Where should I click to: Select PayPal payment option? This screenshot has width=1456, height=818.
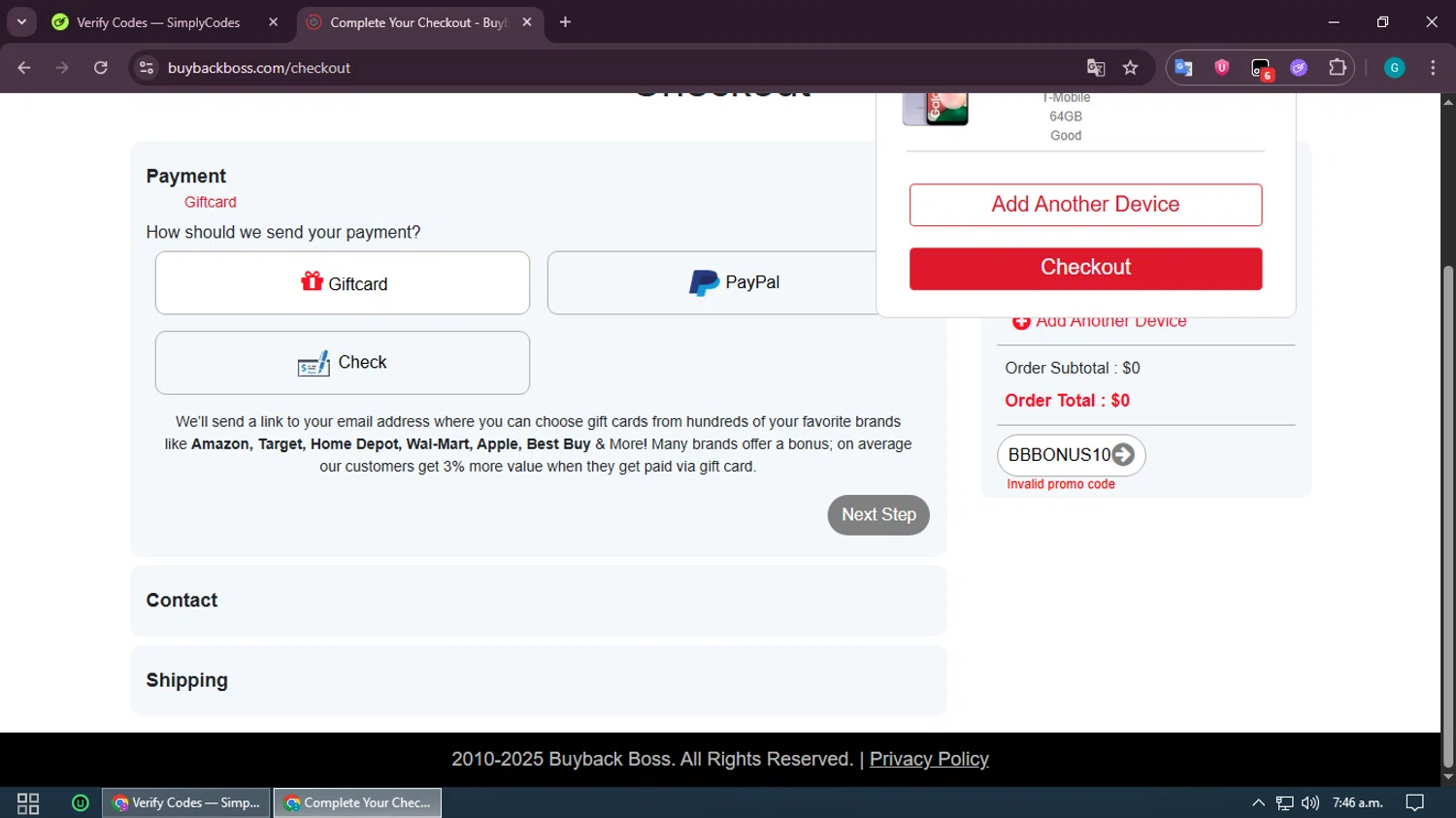pyautogui.click(x=712, y=283)
